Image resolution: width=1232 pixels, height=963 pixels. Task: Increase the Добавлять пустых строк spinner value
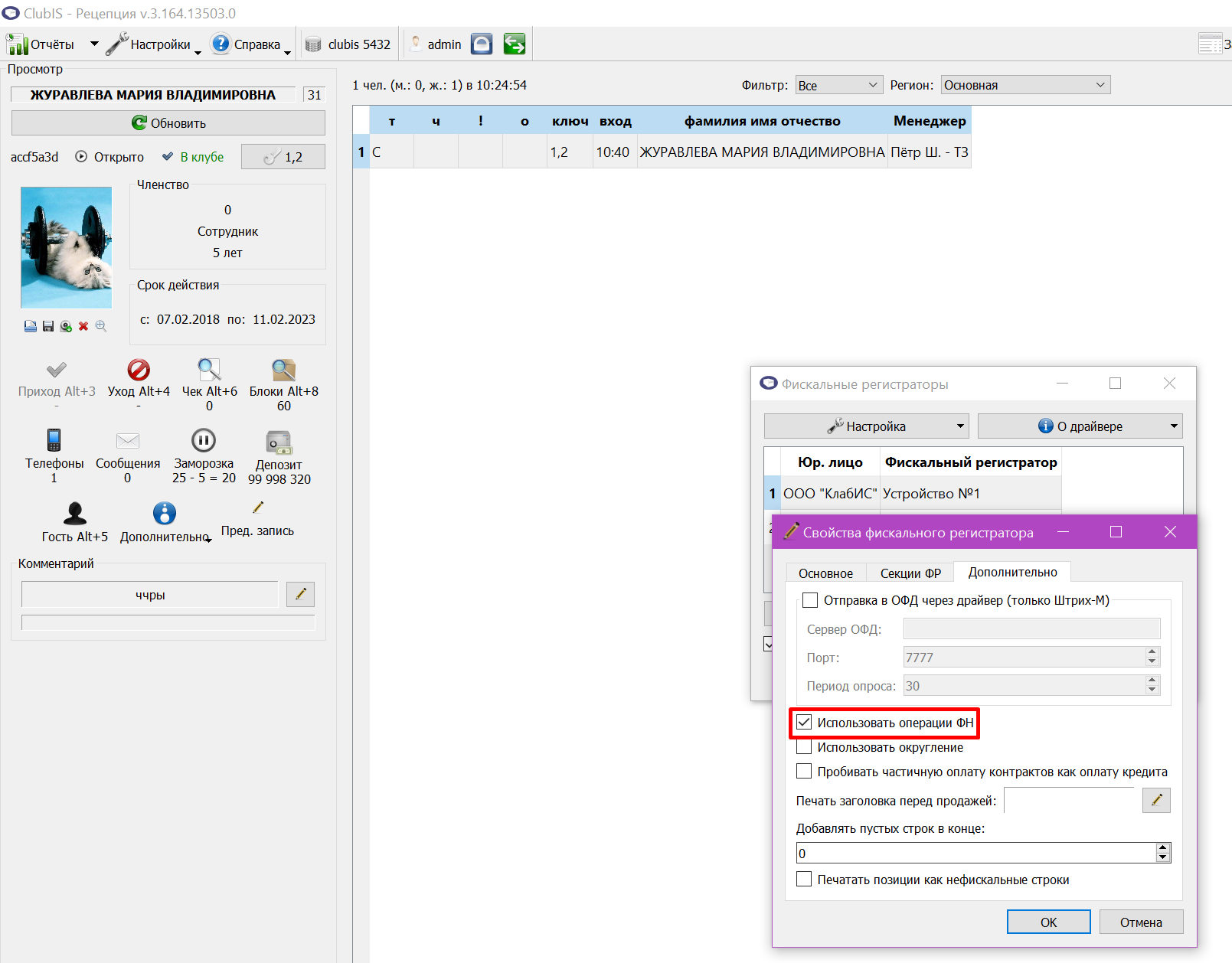click(x=1163, y=847)
